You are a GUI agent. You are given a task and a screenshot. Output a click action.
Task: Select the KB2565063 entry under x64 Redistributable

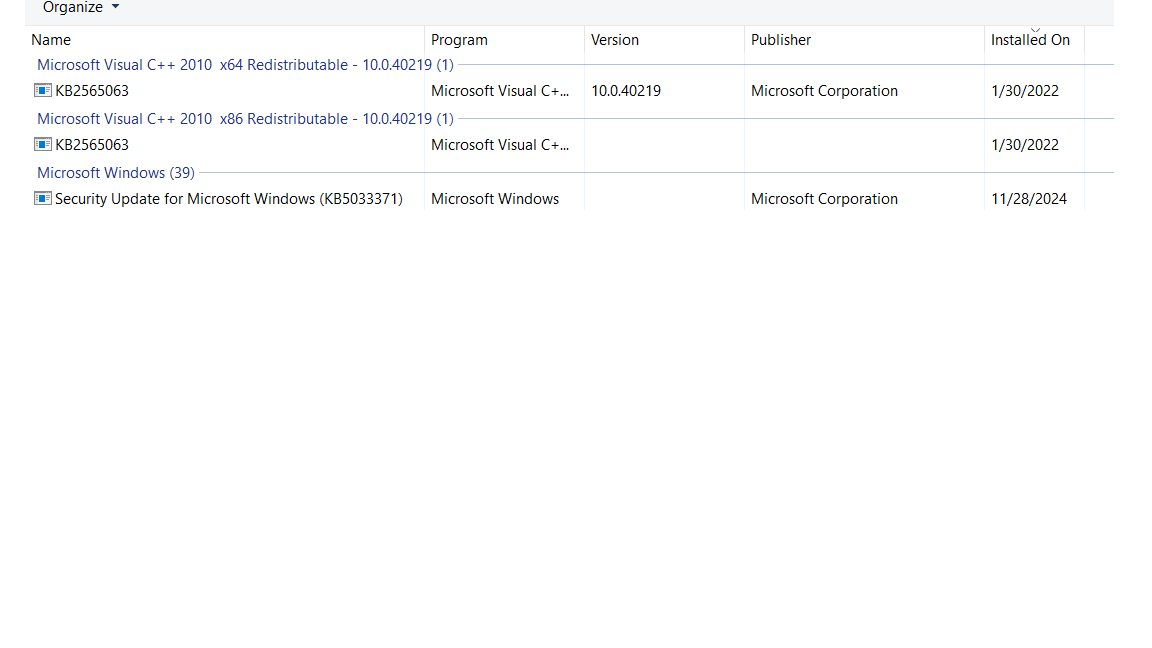92,91
